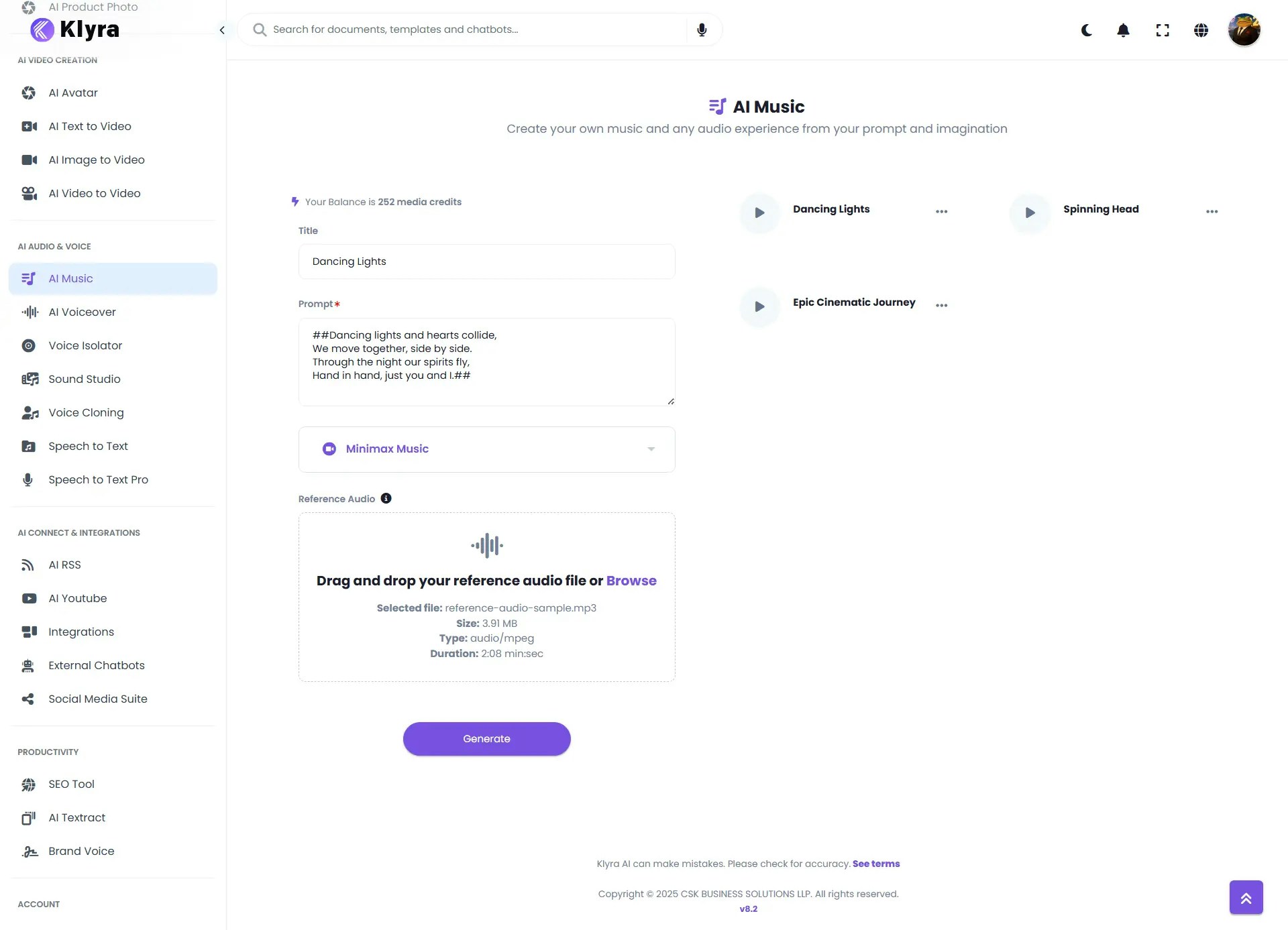Open the AI Image to Video tool
This screenshot has height=930, width=1288.
pos(97,160)
